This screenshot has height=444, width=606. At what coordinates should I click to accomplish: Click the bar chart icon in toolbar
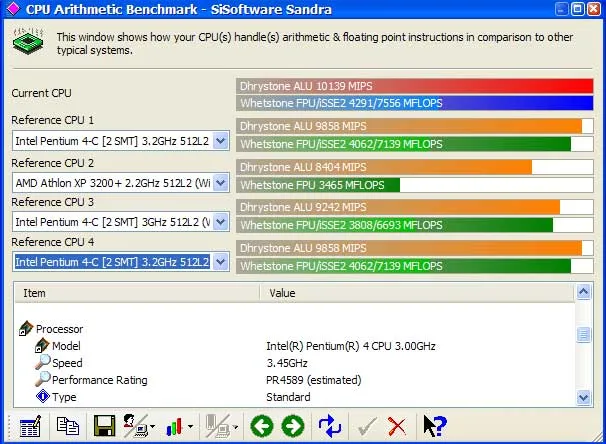[x=176, y=426]
